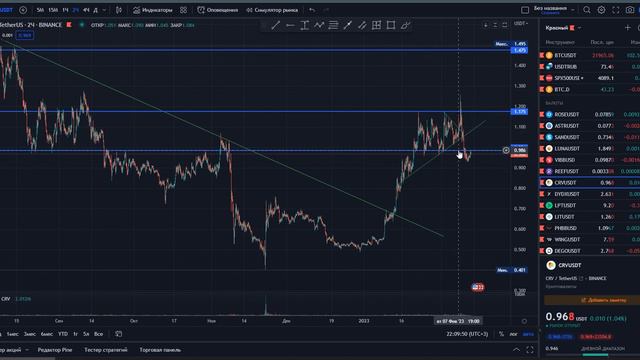Take a chart snapshot with camera icon
Screen dimensions: 640x360
click(x=630, y=10)
